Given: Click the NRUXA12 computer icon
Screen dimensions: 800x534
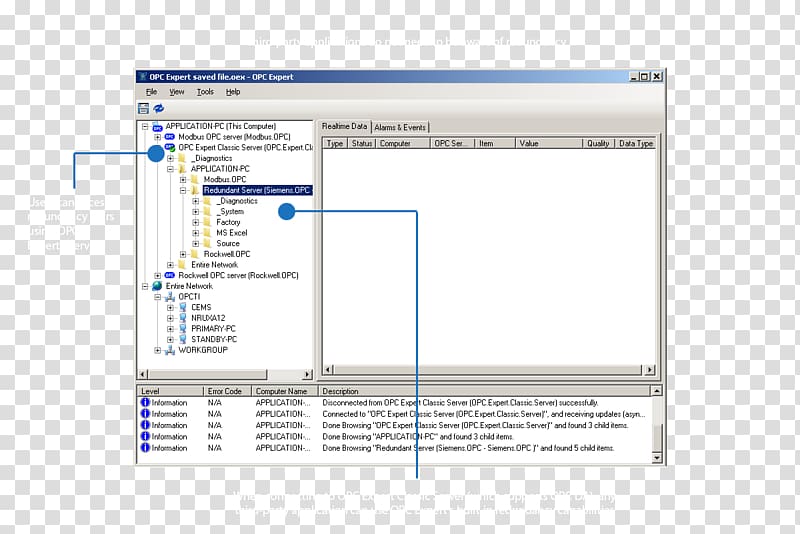Looking at the screenshot, I should coord(183,318).
